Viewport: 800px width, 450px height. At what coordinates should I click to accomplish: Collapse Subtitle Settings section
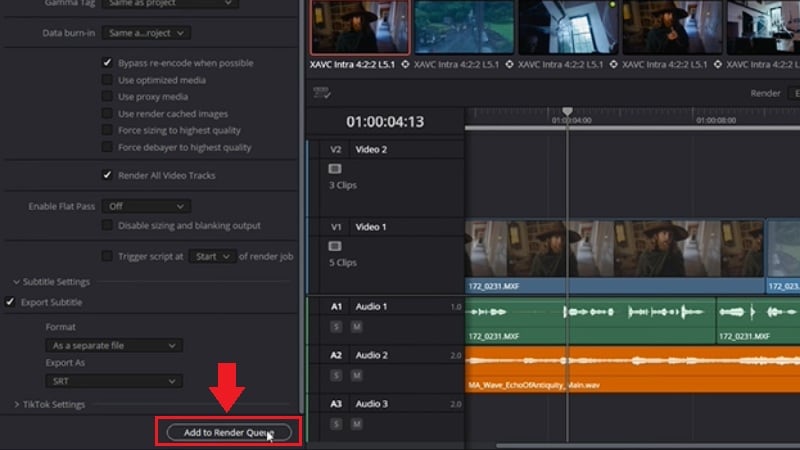click(x=16, y=282)
